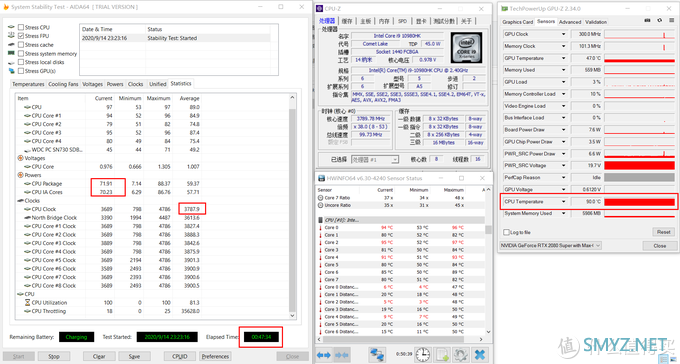
Task: Open GPU-Z hamburger menu icon
Action: pyautogui.click(x=672, y=20)
